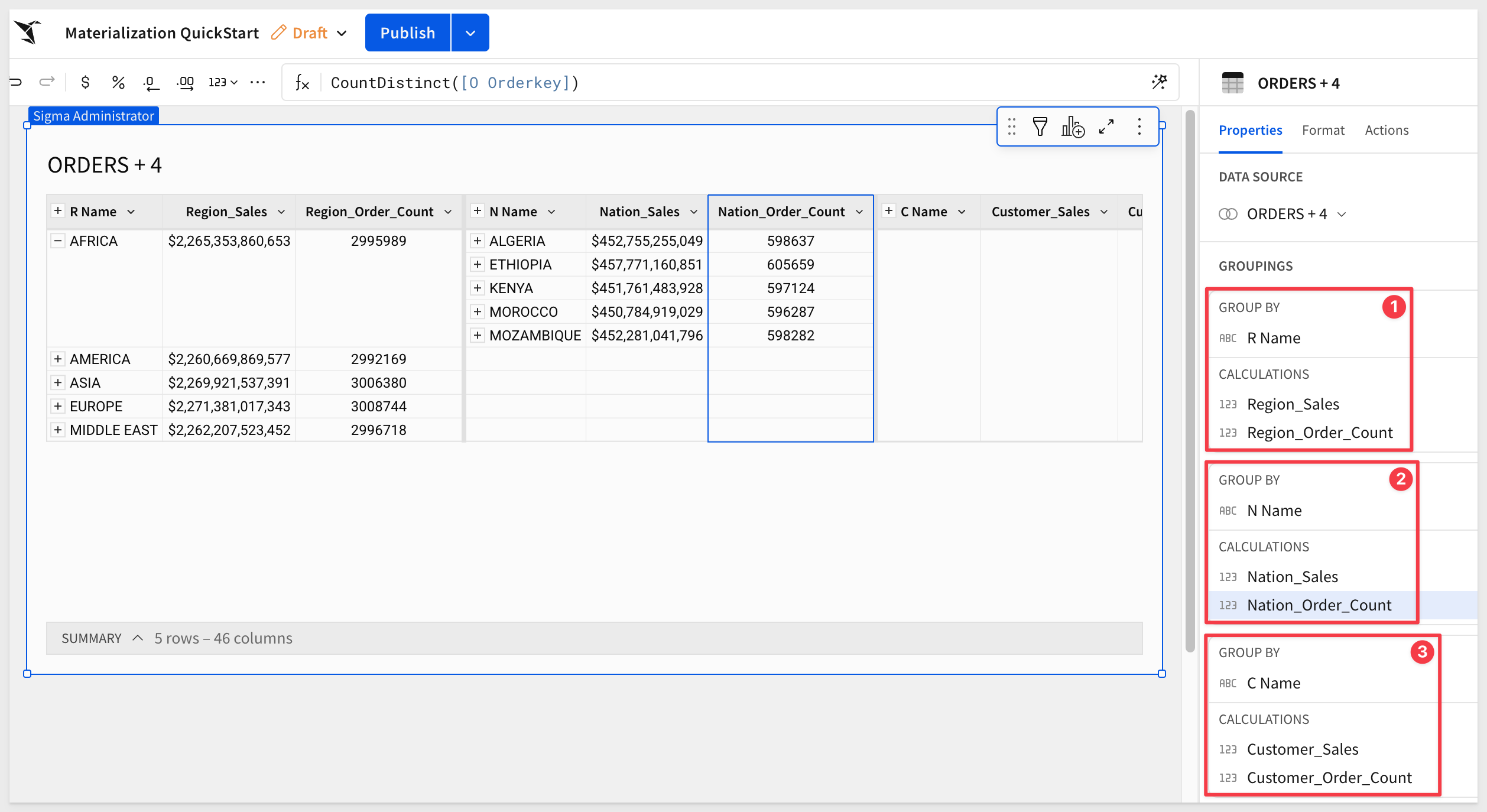
Task: Click the fx formula icon
Action: pos(302,83)
